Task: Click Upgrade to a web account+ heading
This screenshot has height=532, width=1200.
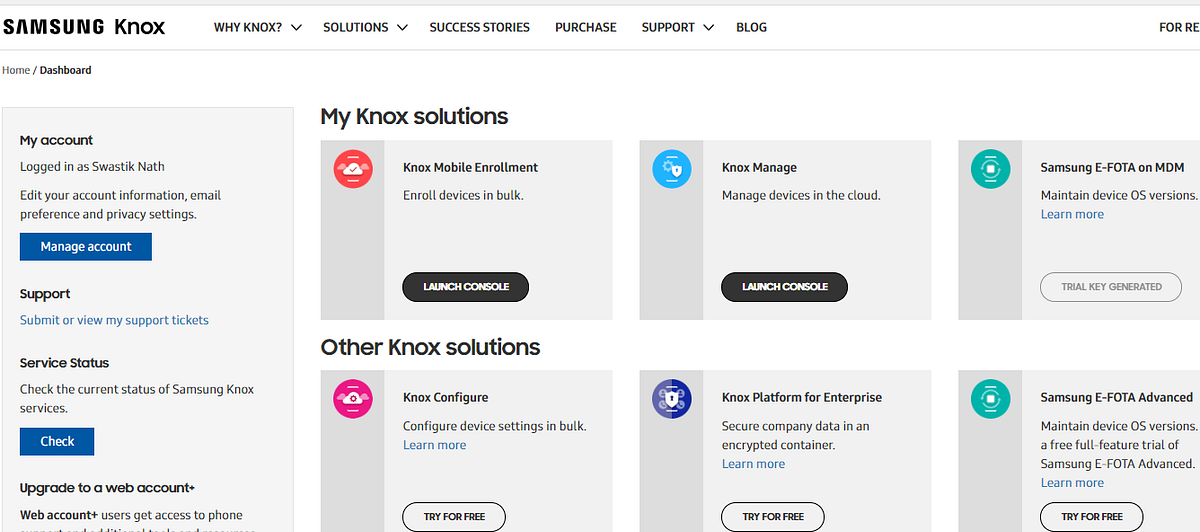Action: point(107,488)
